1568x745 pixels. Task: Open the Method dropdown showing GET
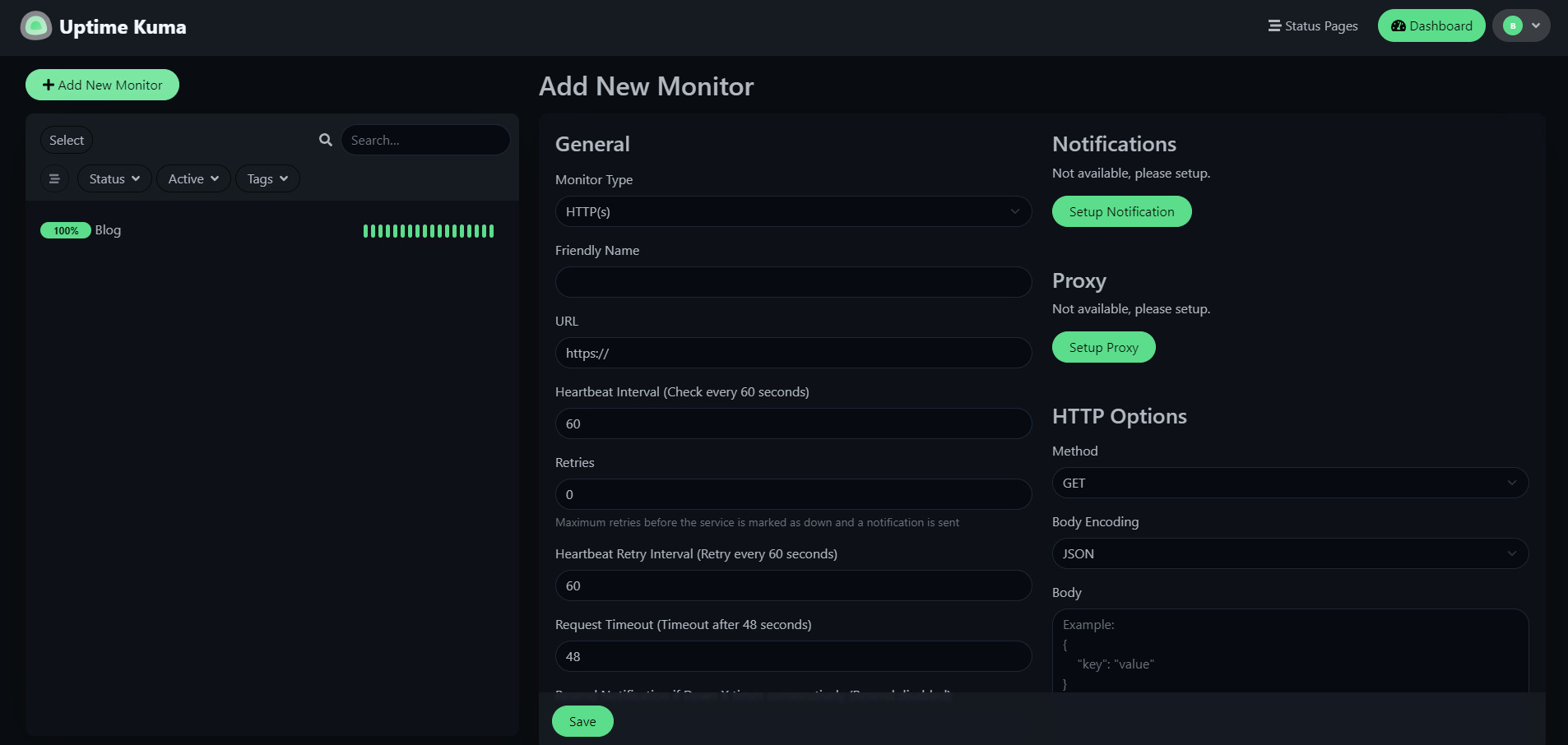(1289, 483)
